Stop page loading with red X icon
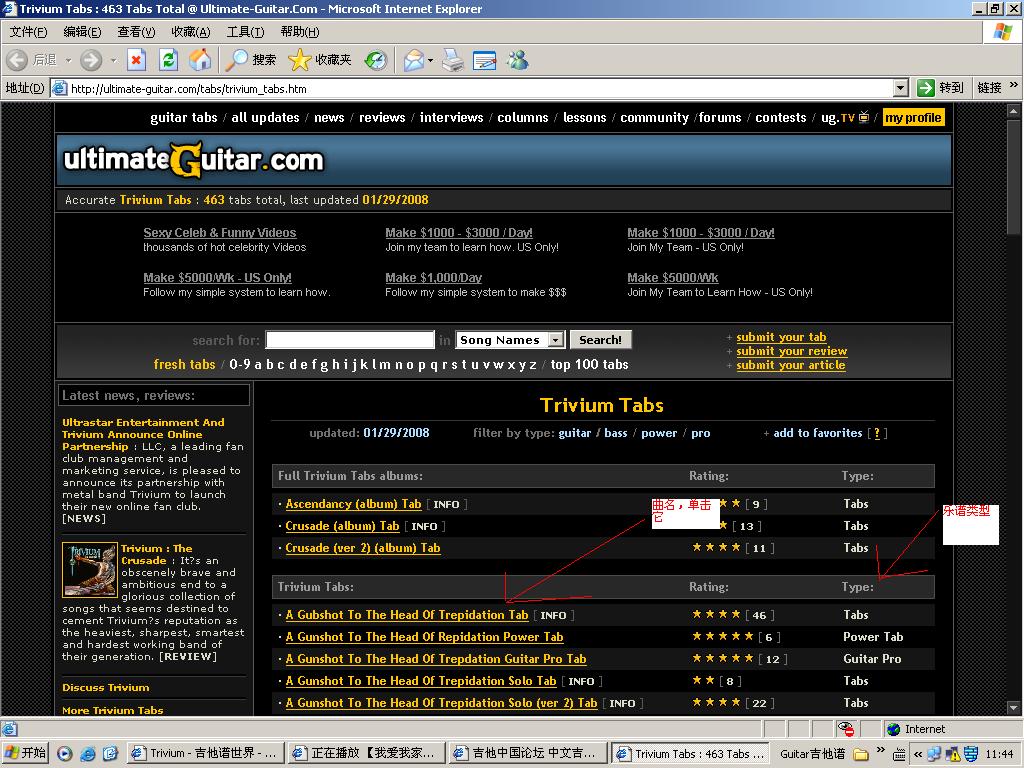This screenshot has height=768, width=1024. (x=136, y=60)
